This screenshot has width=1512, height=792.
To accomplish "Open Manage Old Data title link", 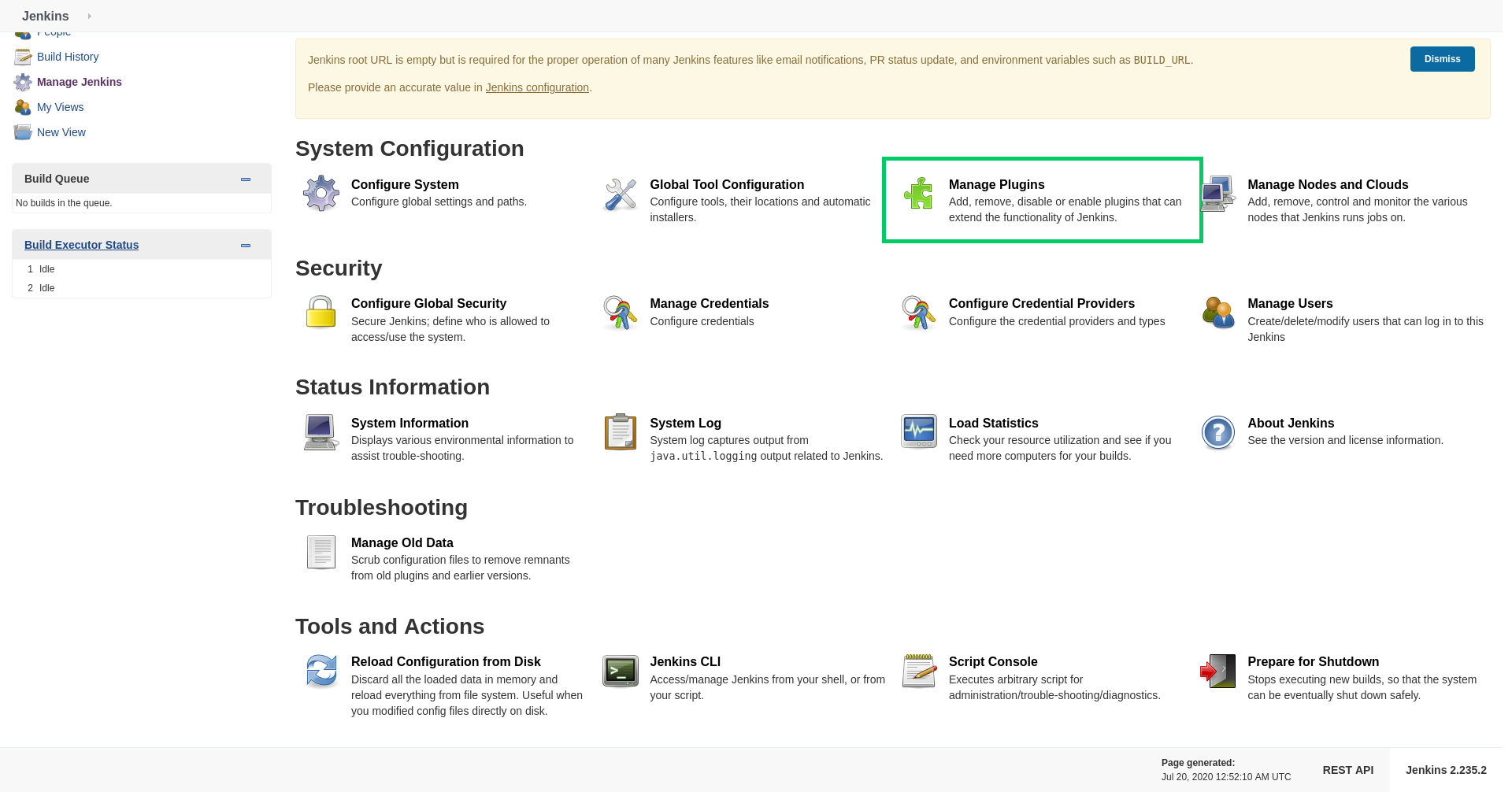I will click(402, 542).
